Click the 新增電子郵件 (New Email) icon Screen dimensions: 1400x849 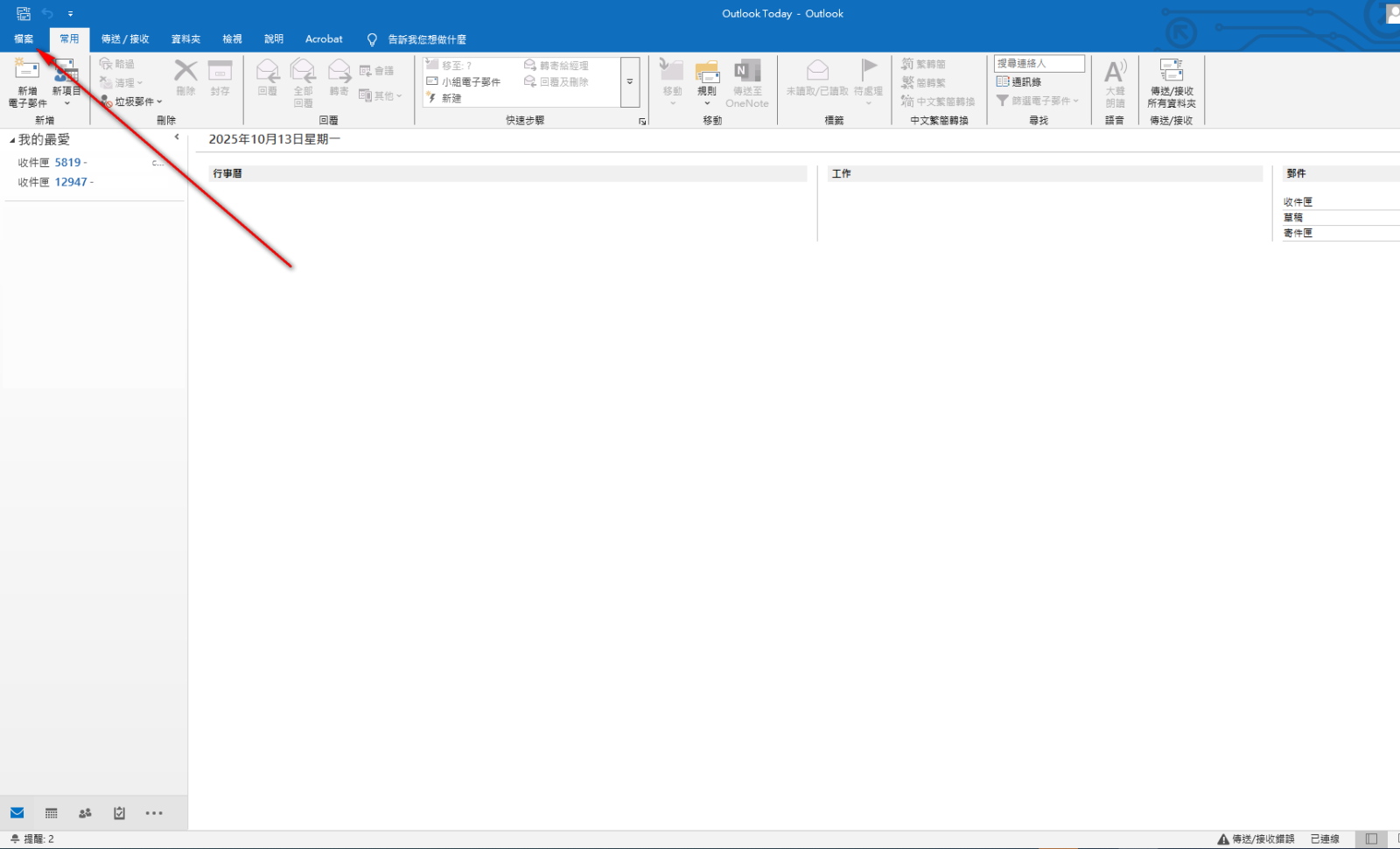coord(27,72)
